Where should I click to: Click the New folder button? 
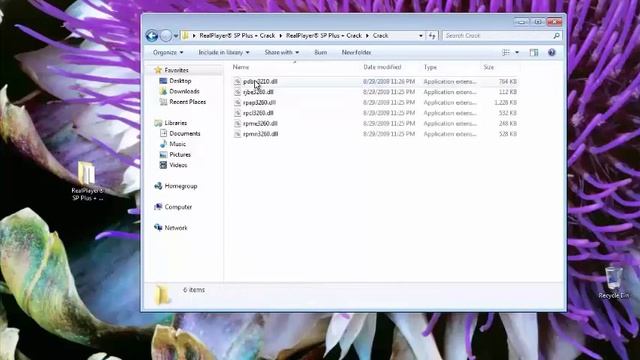[356, 53]
